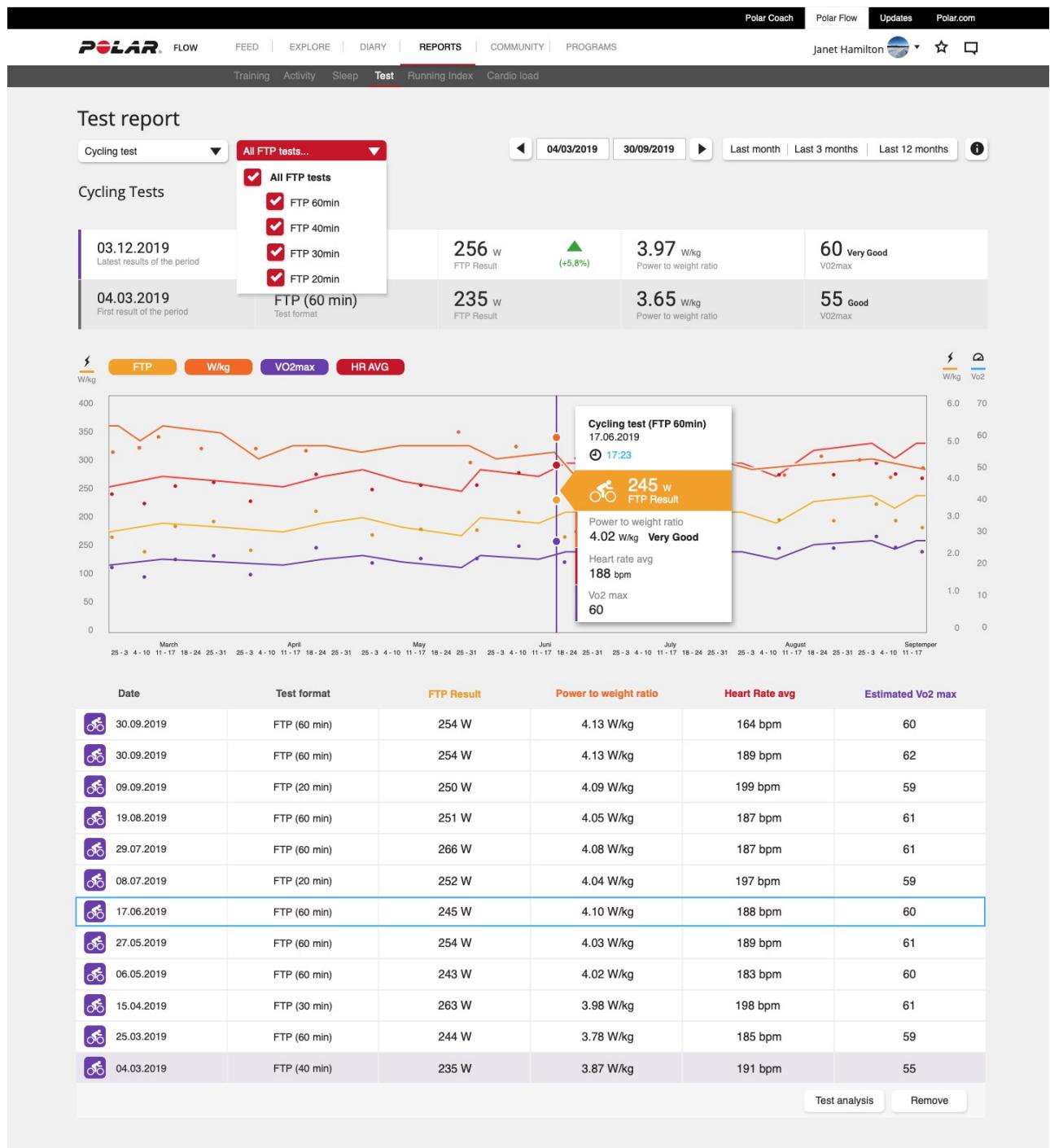
Task: Sort by Estimated Vo2 max header
Action: 910,694
